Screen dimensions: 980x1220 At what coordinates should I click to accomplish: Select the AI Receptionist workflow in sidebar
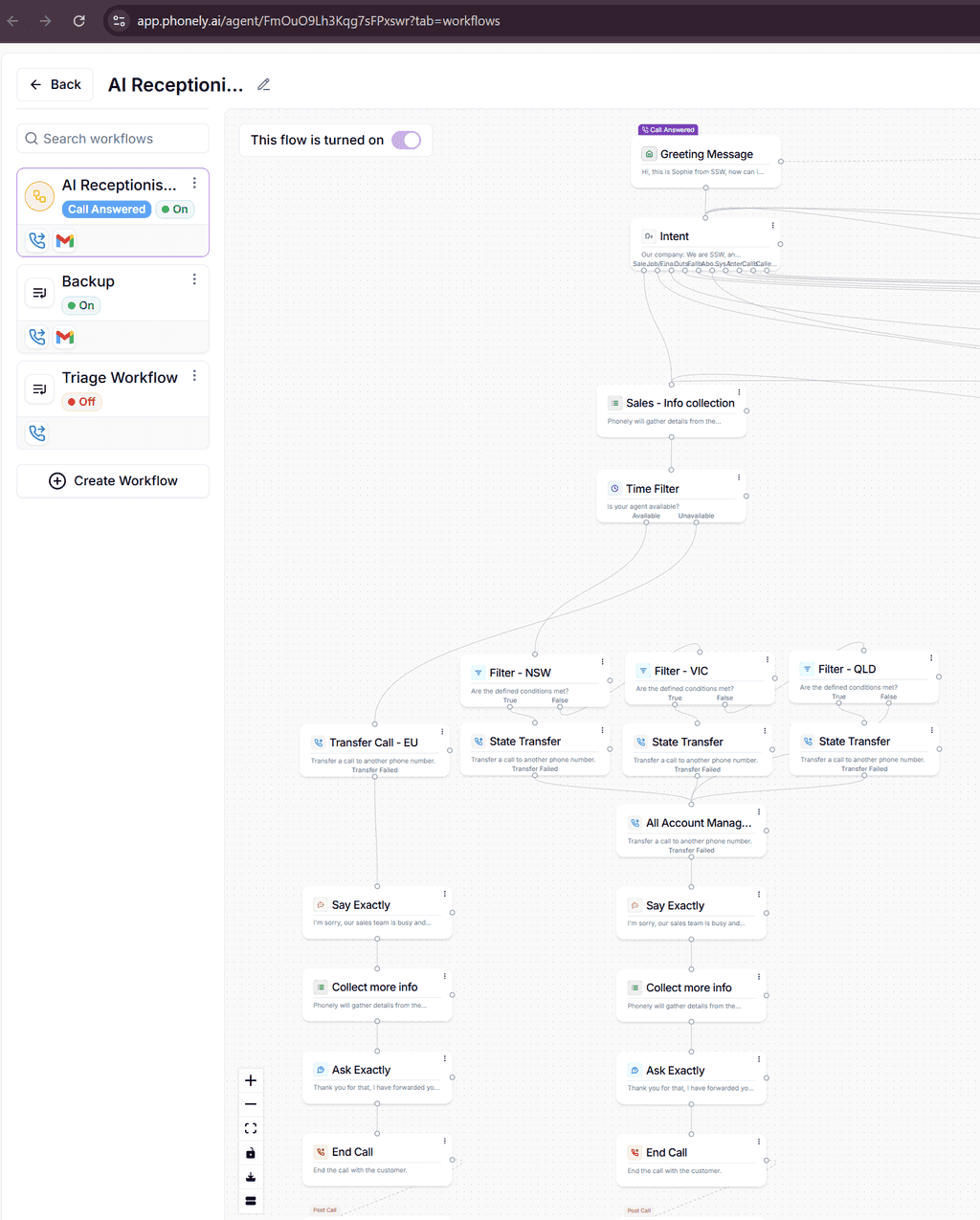(x=119, y=186)
